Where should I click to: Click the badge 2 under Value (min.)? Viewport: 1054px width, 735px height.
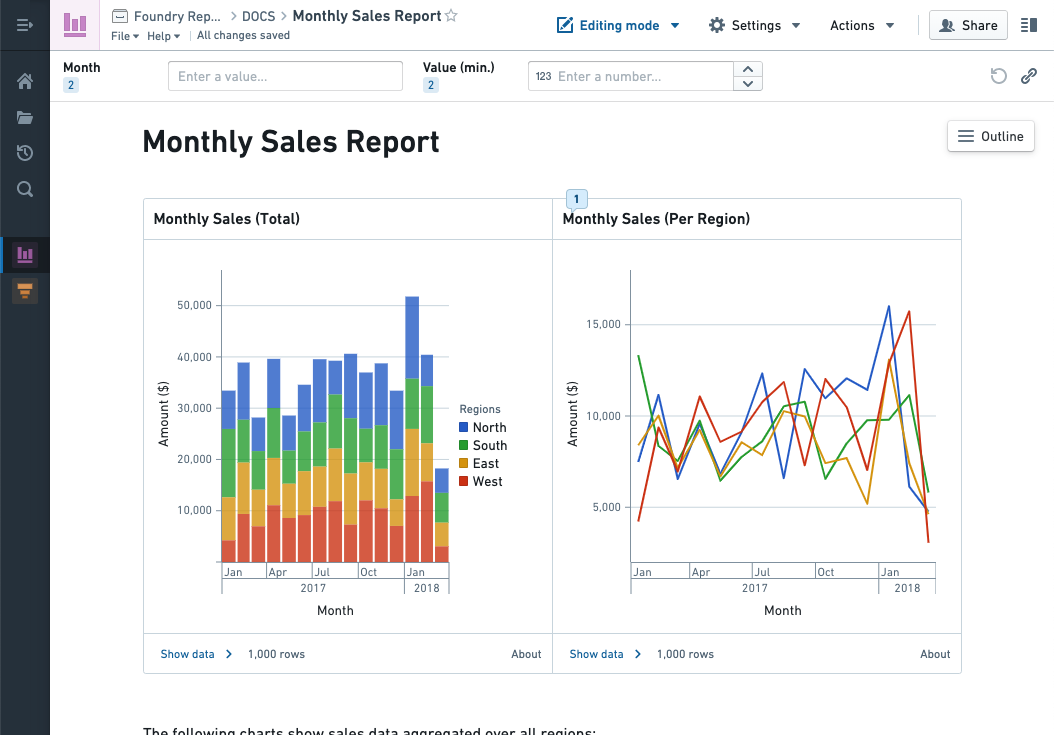(x=431, y=85)
